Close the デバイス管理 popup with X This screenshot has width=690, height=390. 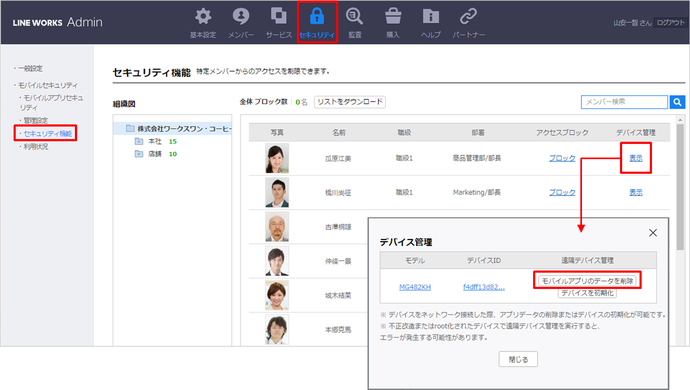click(653, 233)
